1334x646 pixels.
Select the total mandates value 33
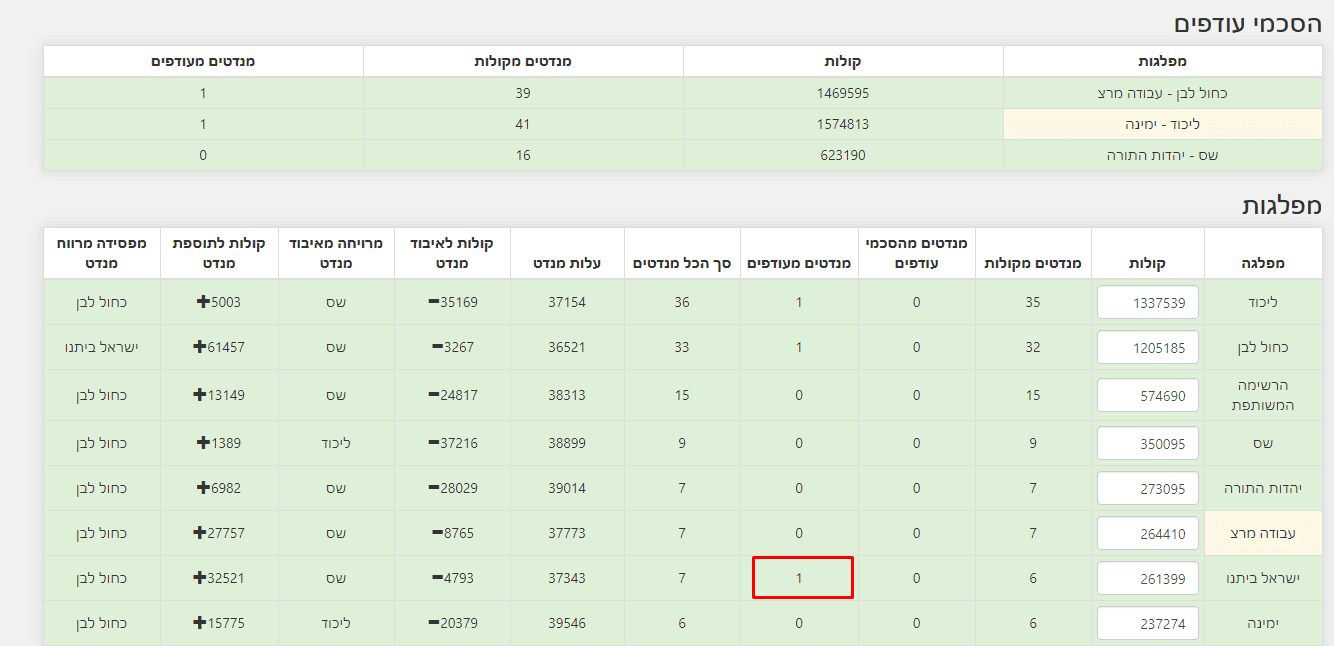click(682, 347)
